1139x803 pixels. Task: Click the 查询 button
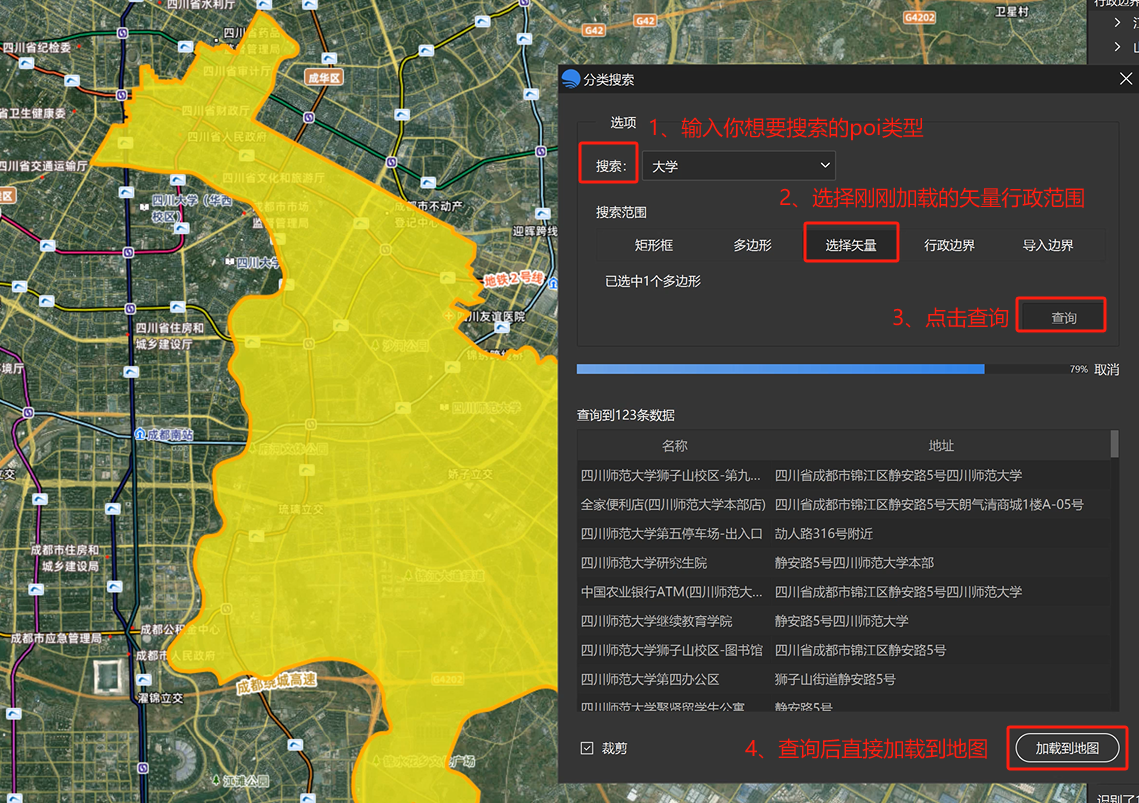1063,318
